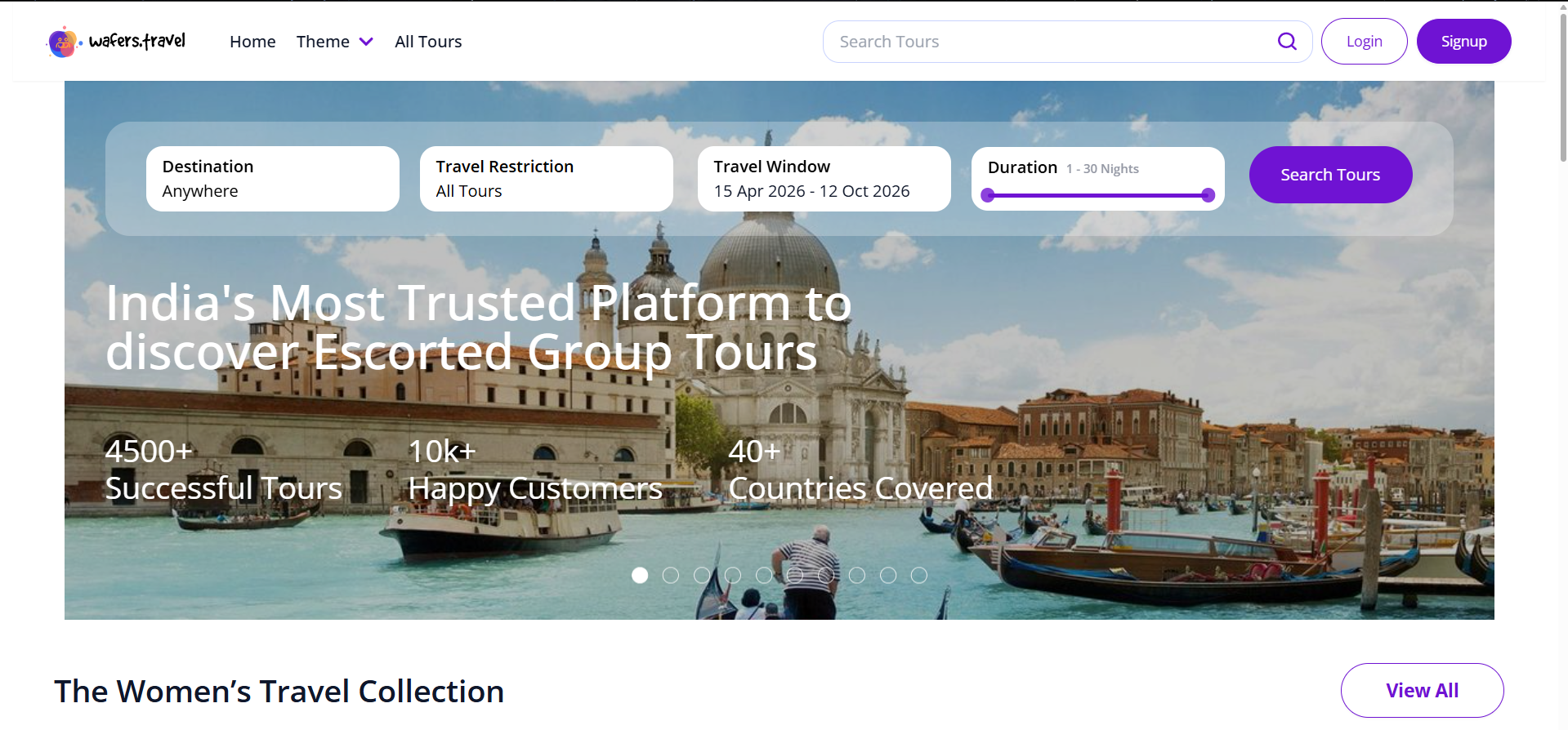Click the Duration slider right handle
This screenshot has width=1568, height=730.
pyautogui.click(x=1208, y=195)
